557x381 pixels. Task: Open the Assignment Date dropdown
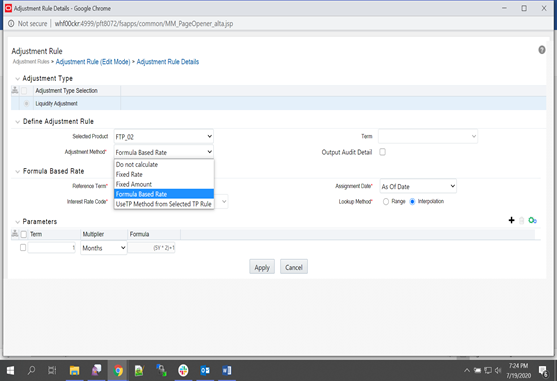(x=418, y=186)
